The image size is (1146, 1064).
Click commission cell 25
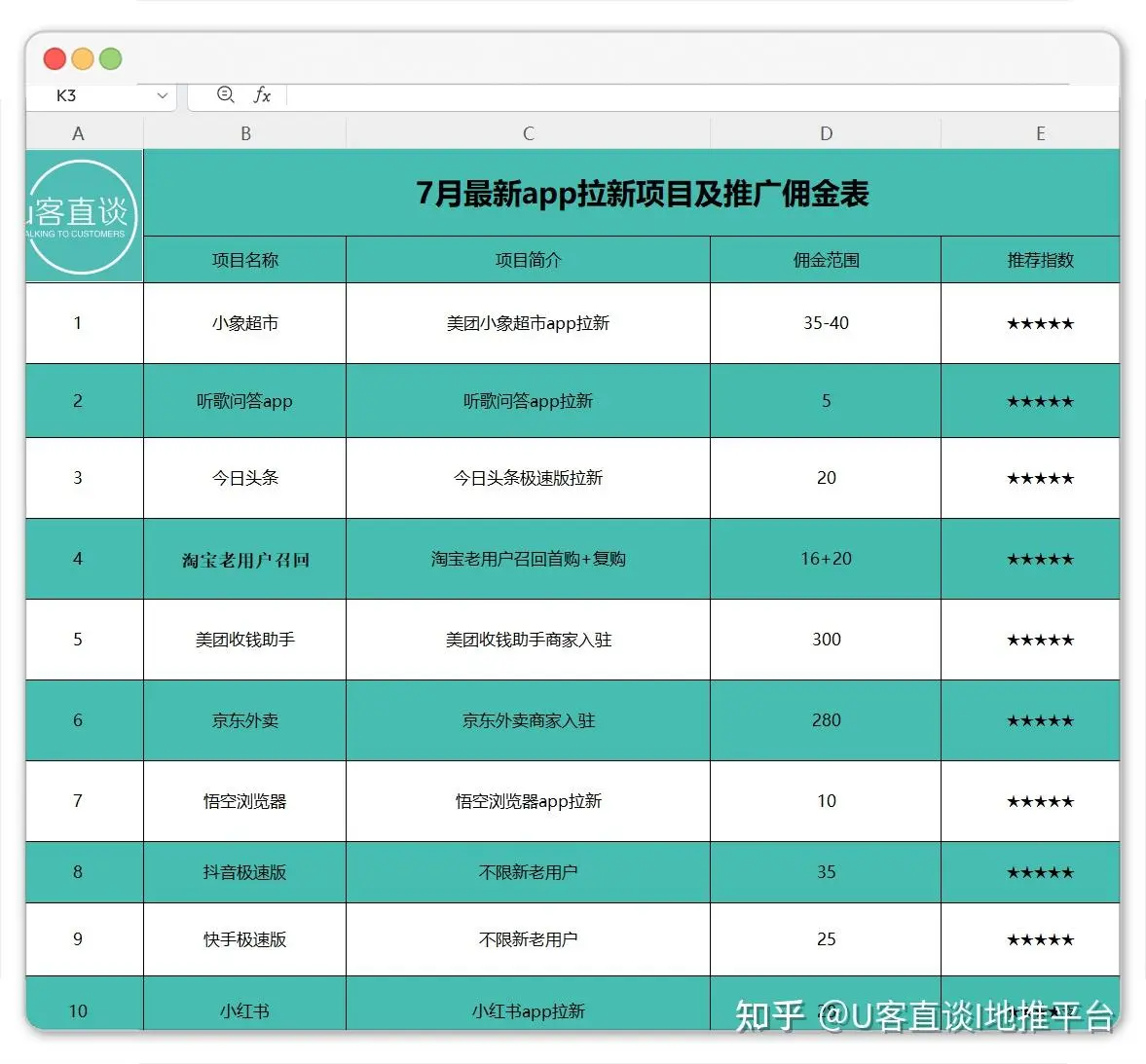click(826, 939)
